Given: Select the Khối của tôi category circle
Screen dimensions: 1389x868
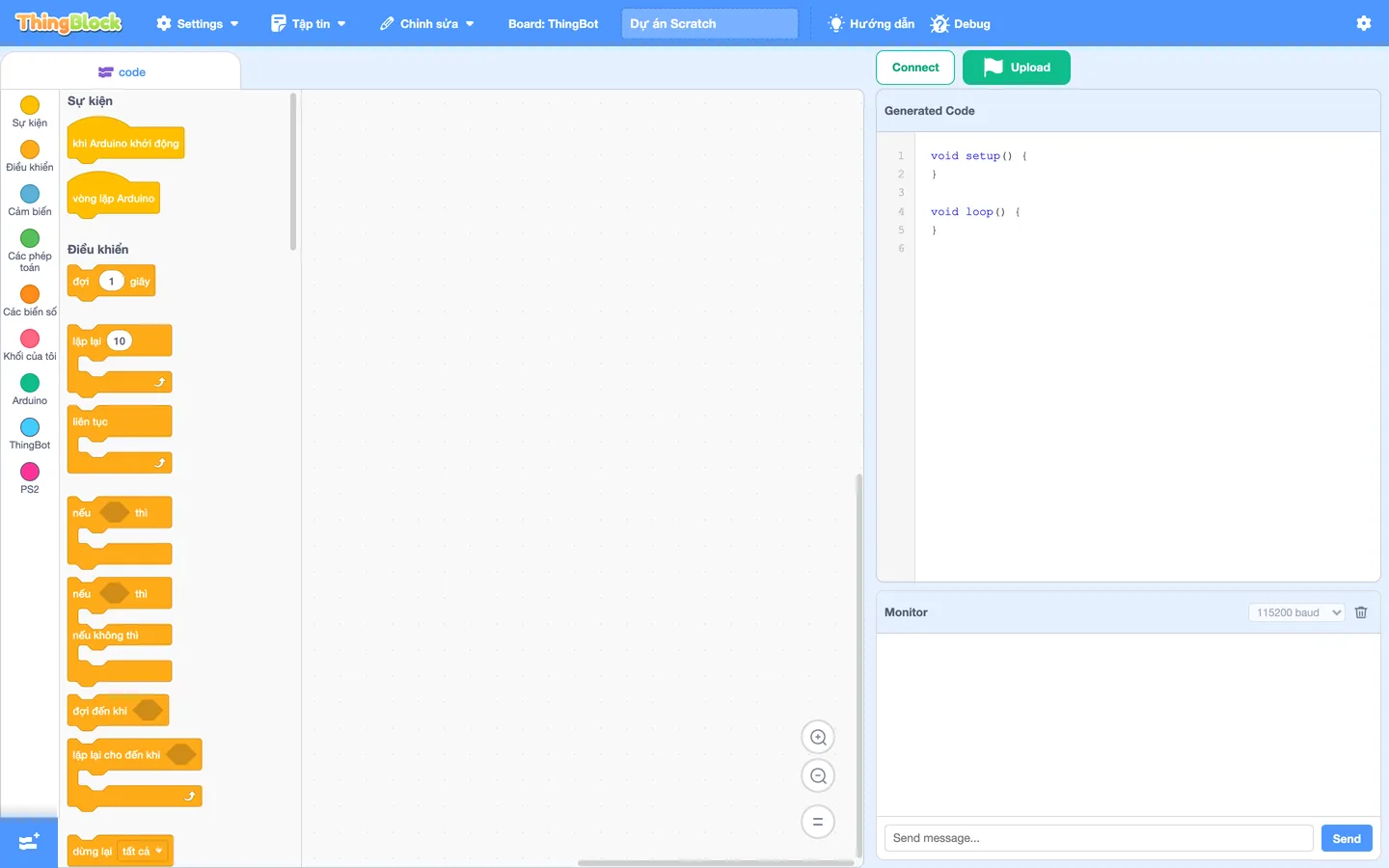Looking at the screenshot, I should (x=30, y=339).
